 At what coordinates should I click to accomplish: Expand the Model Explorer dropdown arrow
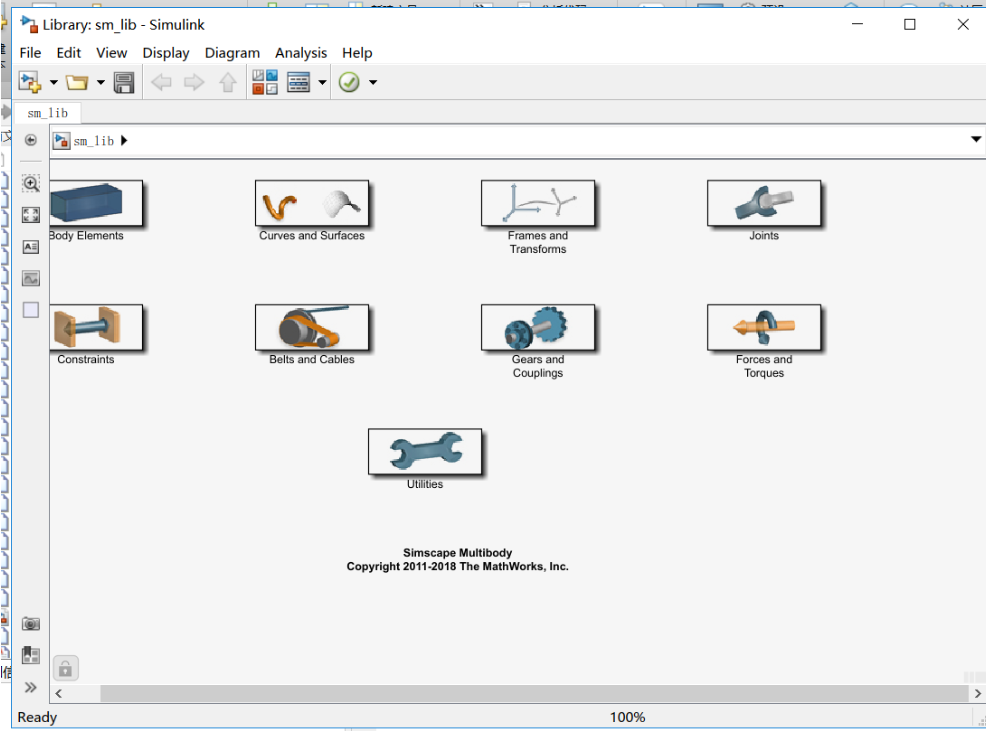(x=322, y=82)
